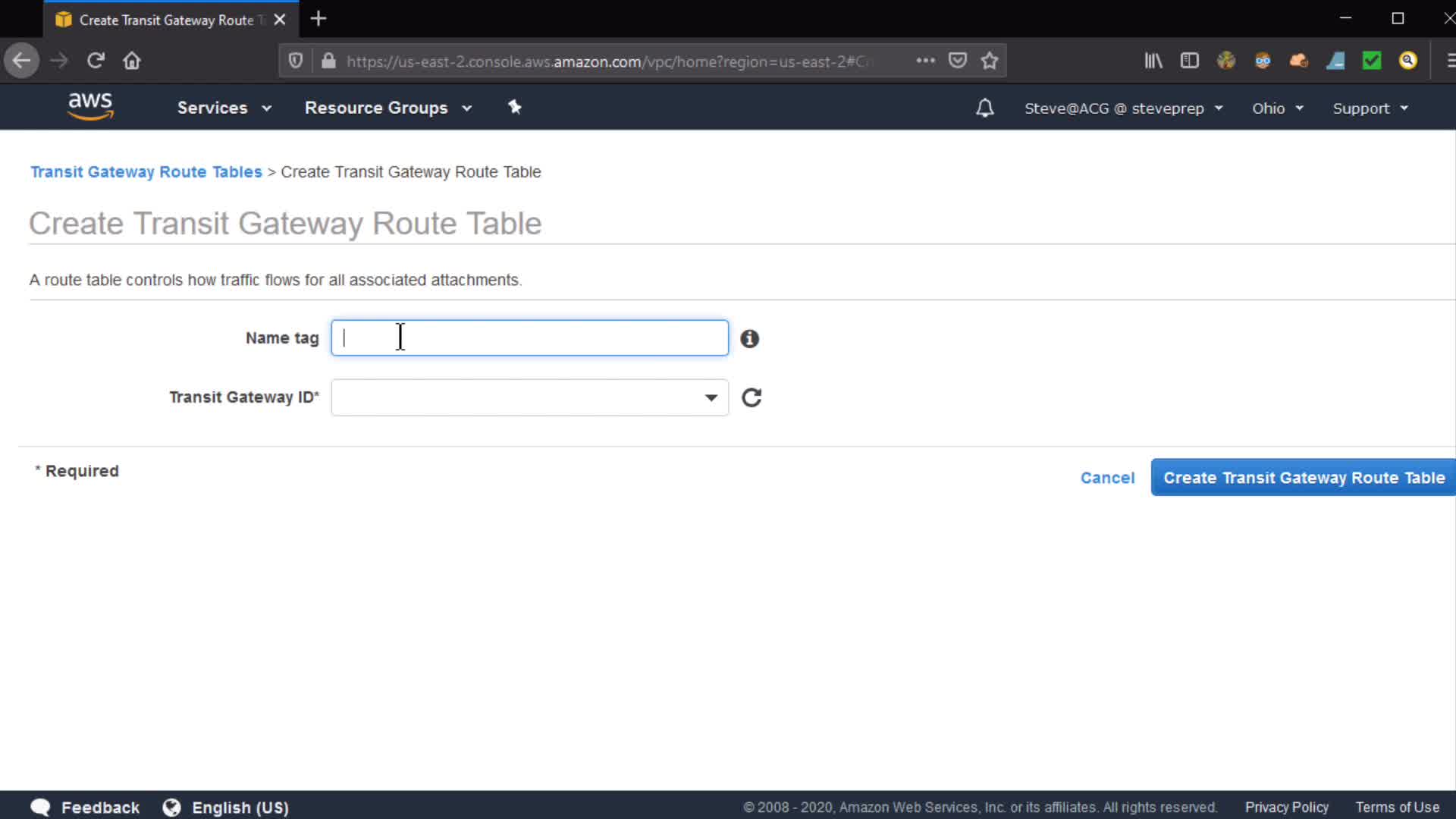
Task: Click the Cancel link
Action: tap(1107, 478)
